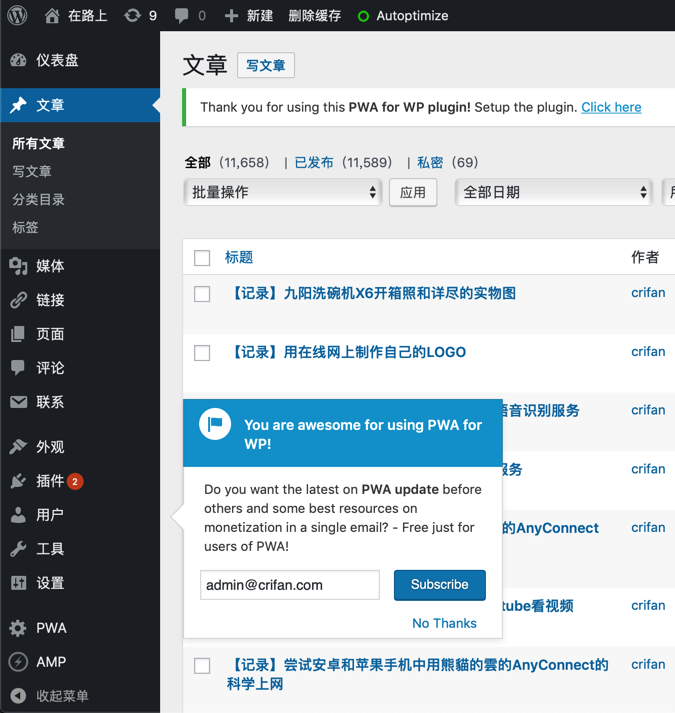
Task: Show 全部 posts filter
Action: coord(197,163)
